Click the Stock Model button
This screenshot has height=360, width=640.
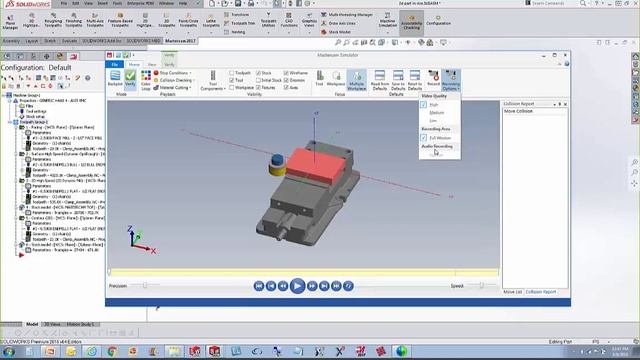pyautogui.click(x=336, y=32)
